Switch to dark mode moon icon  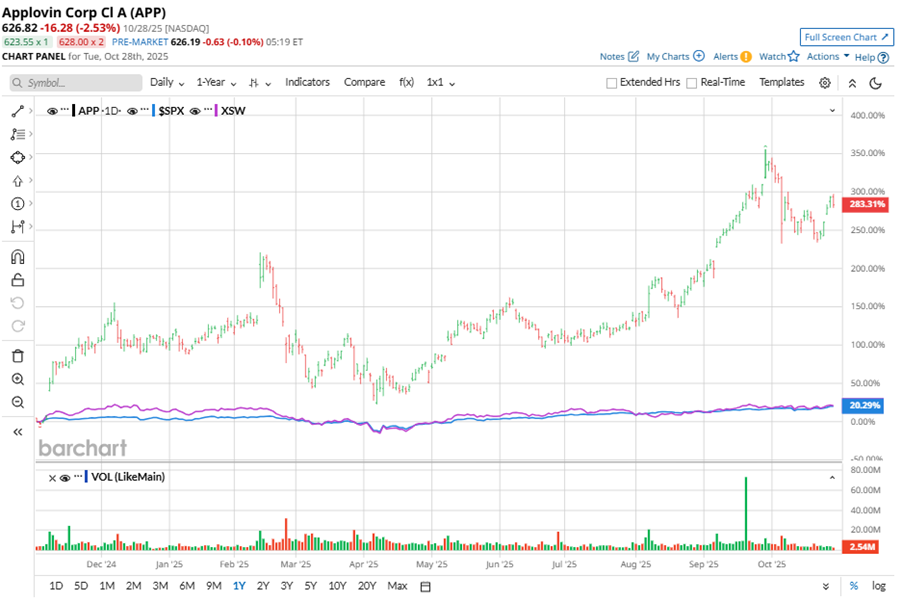pos(876,83)
